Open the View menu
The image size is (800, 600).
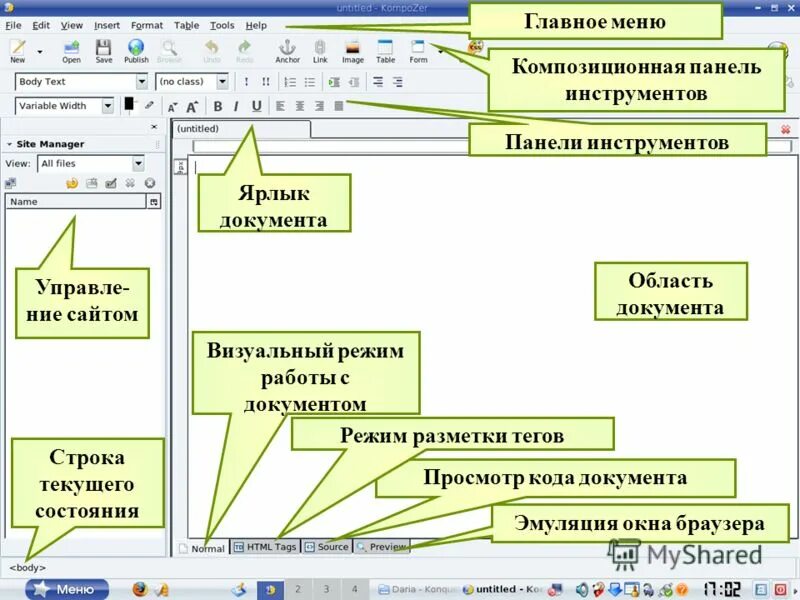click(71, 25)
